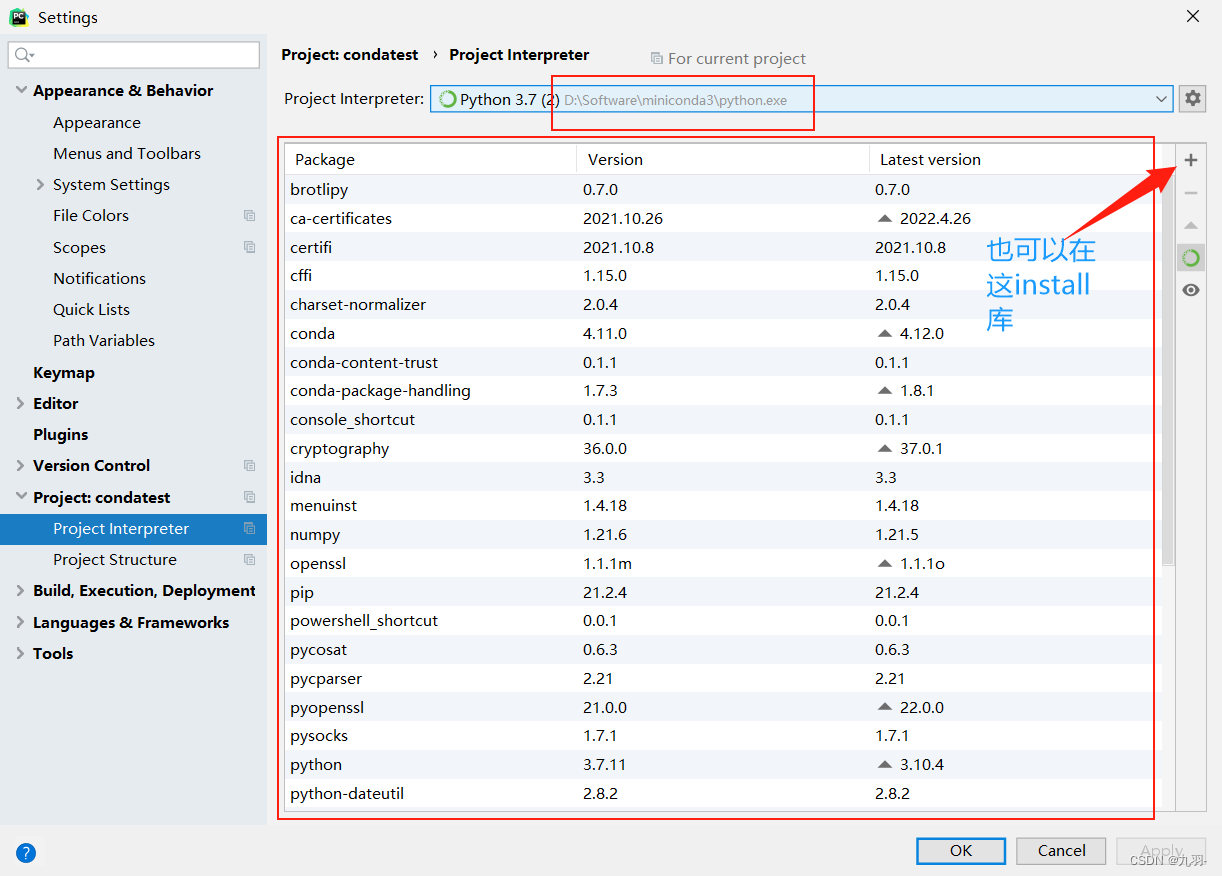Screen dimensions: 1222x876
Task: Click the settings search field
Action: (134, 54)
